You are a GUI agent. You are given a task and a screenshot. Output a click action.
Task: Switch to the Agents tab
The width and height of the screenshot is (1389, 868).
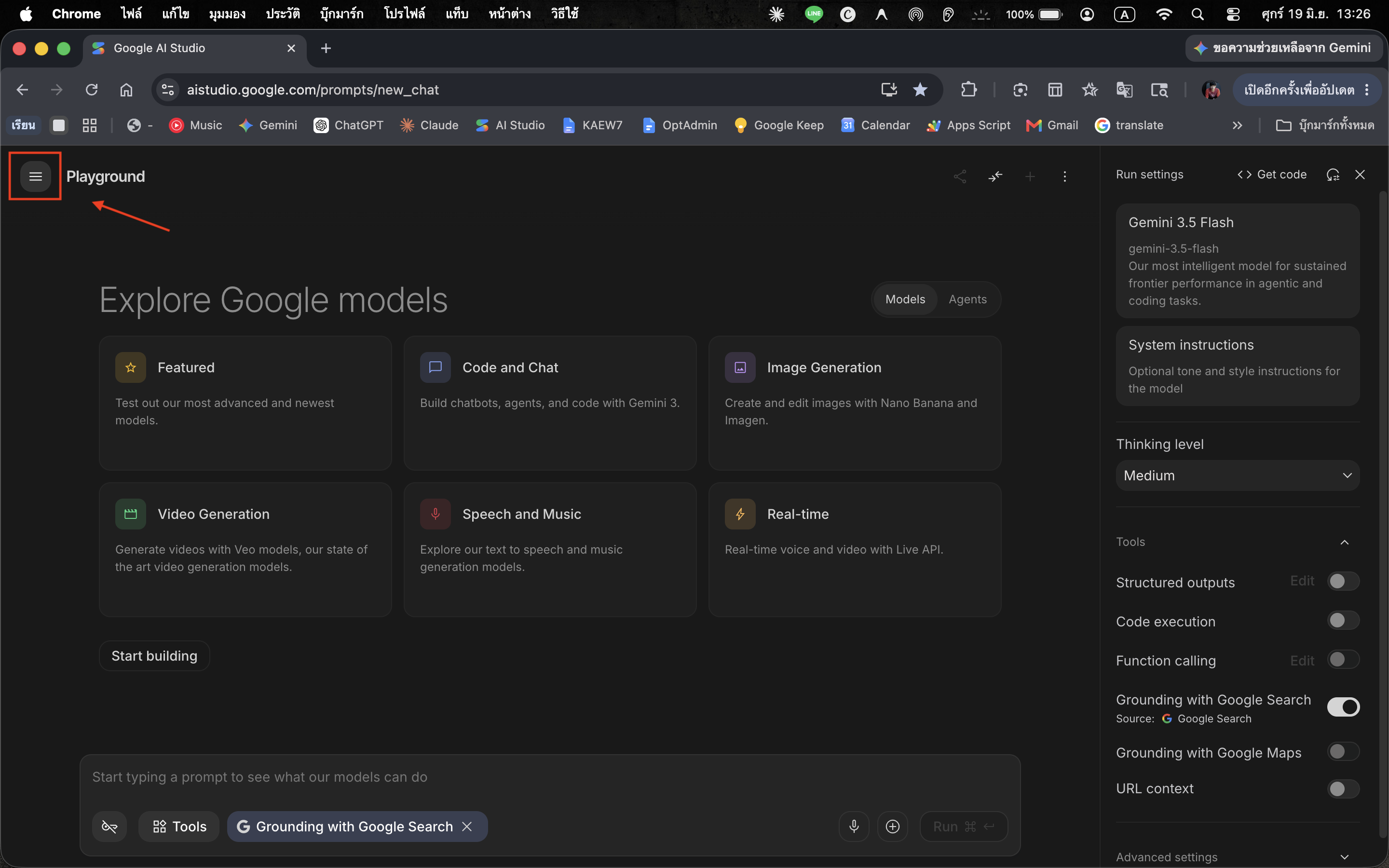967,299
